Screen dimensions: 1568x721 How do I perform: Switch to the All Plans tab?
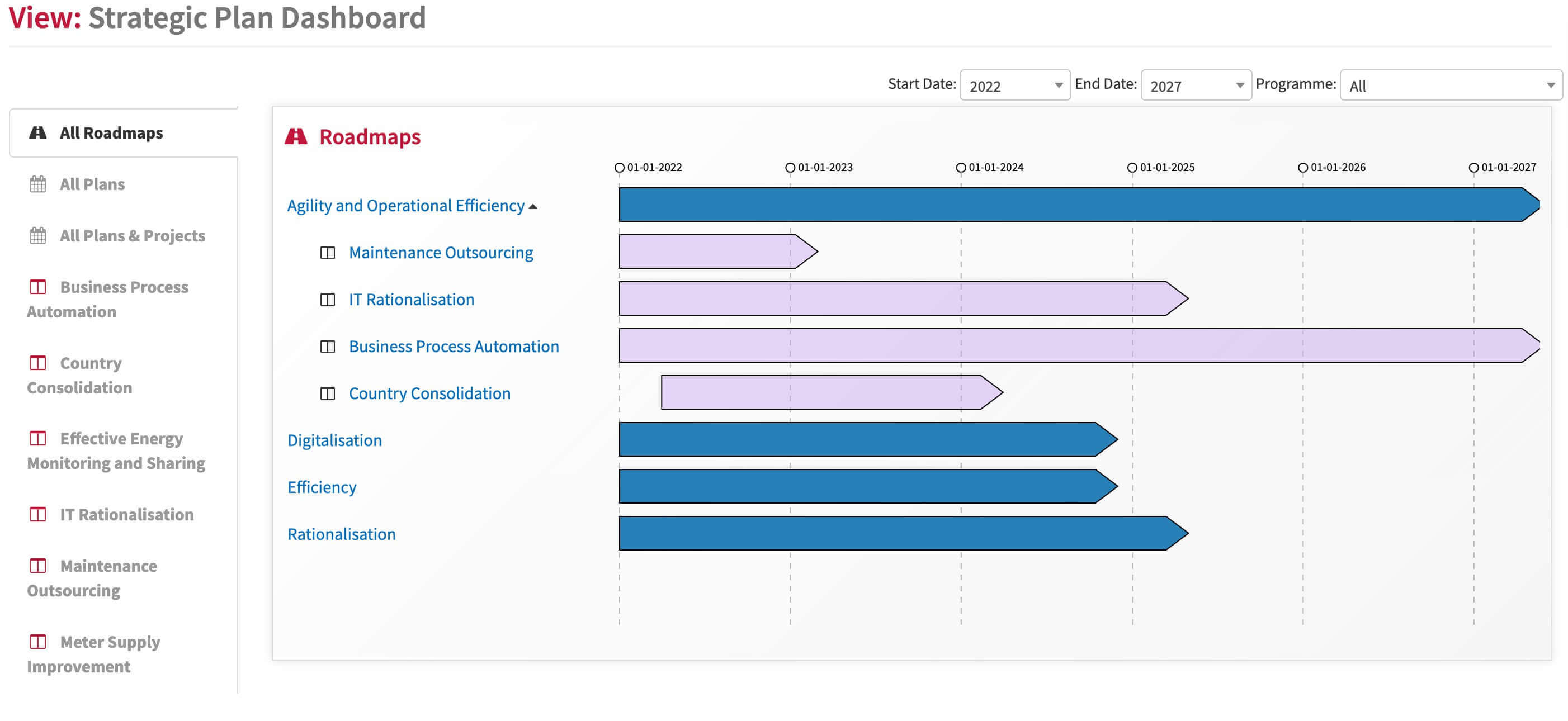[124, 184]
